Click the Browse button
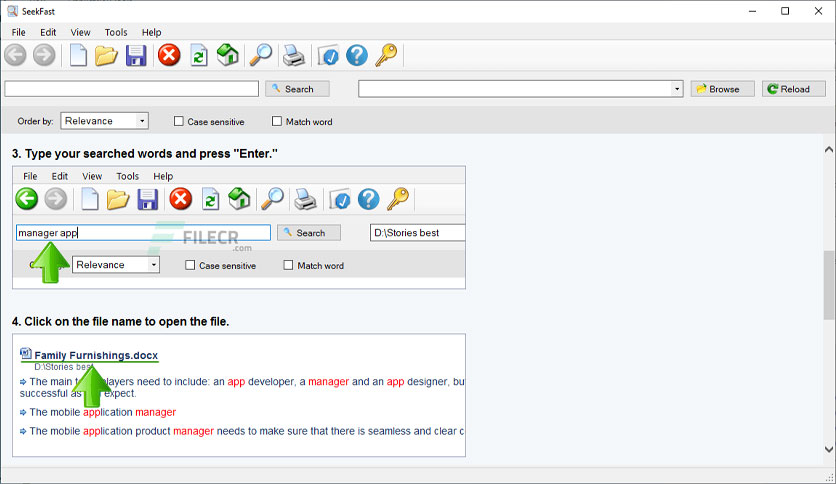Image resolution: width=836 pixels, height=484 pixels. [722, 89]
